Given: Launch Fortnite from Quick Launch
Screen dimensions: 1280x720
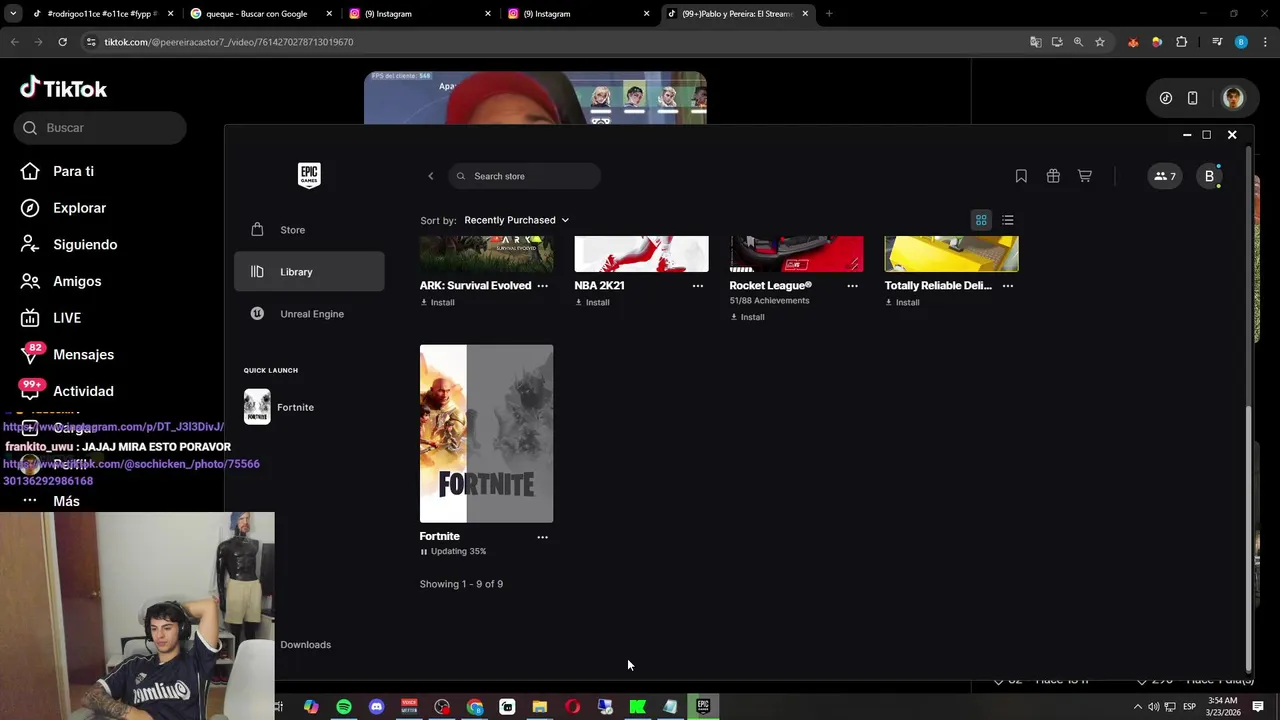Looking at the screenshot, I should [x=280, y=407].
